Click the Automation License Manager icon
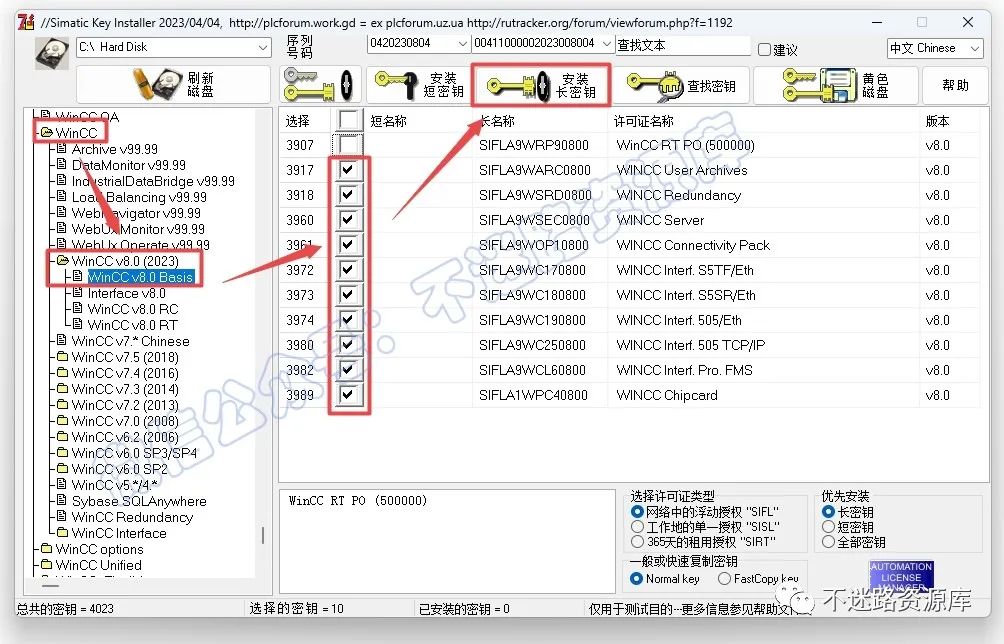 (901, 575)
